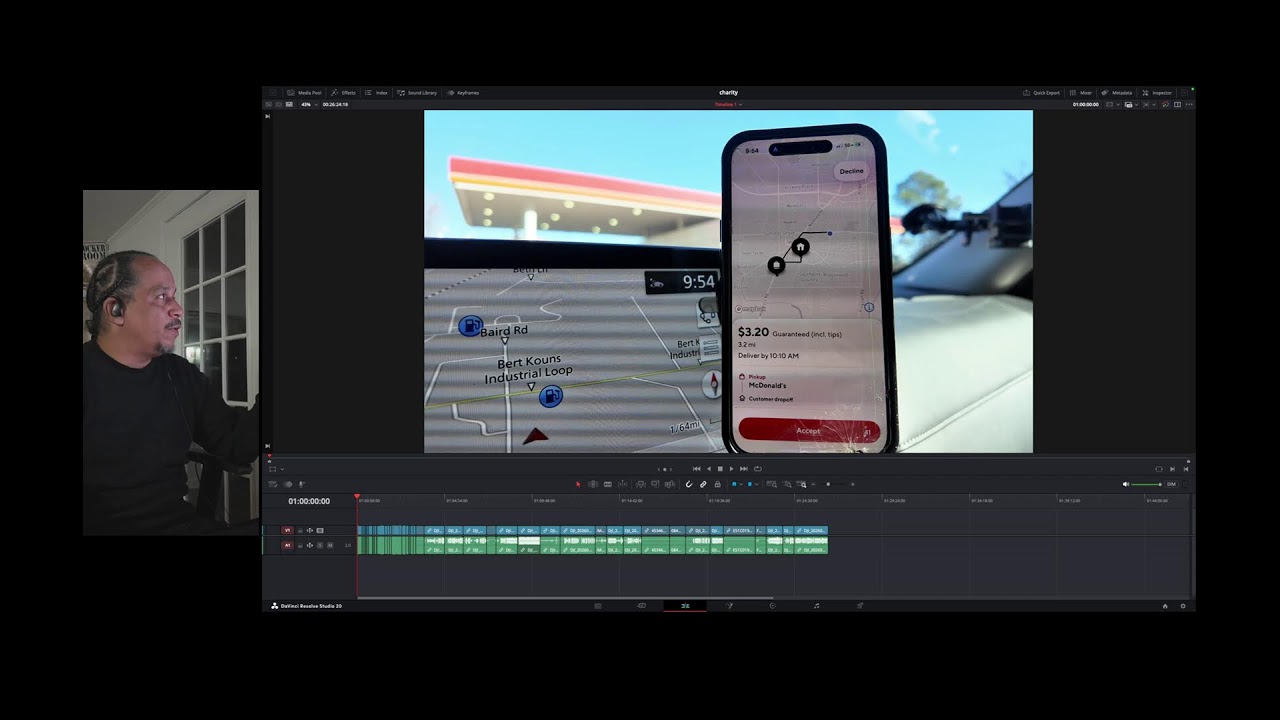1280x720 pixels.
Task: Lock the A1 audio track
Action: click(x=300, y=545)
